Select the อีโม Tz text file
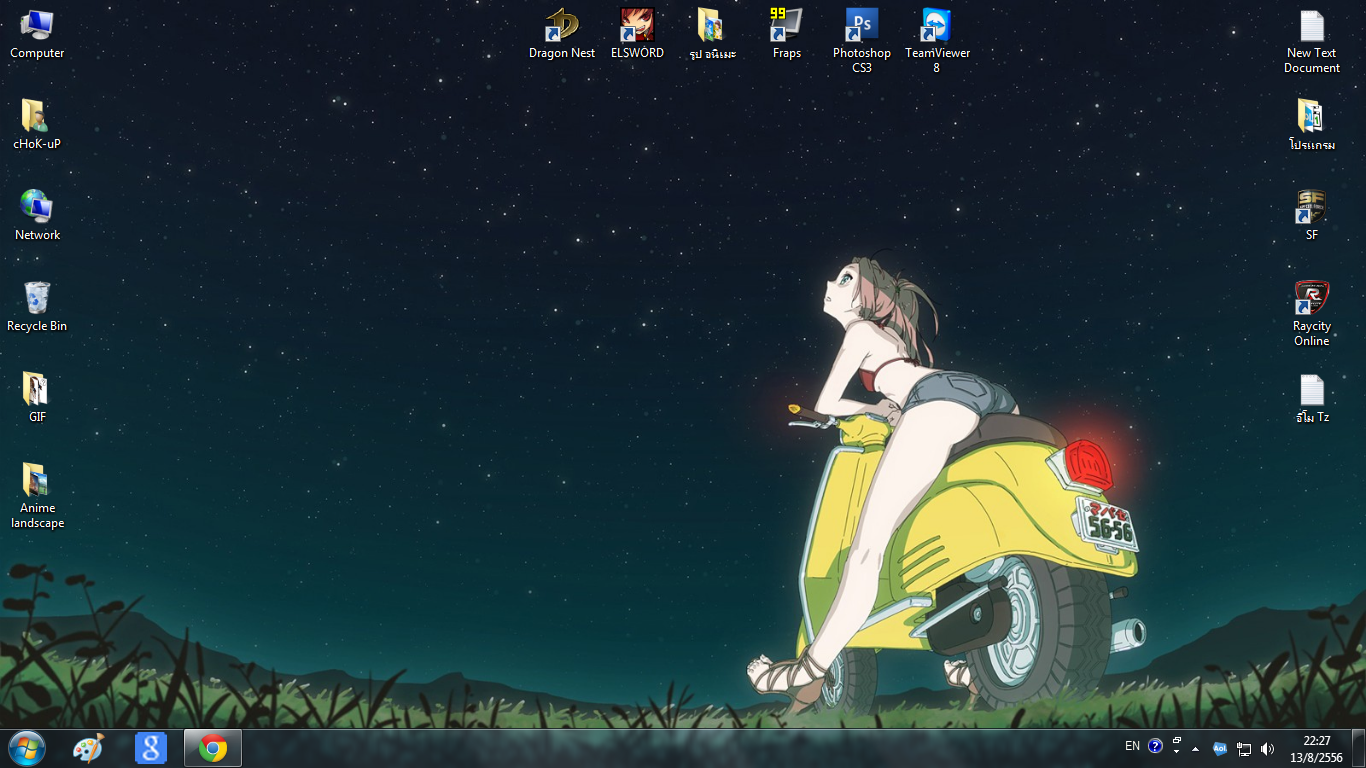Viewport: 1366px width, 768px height. 1312,398
